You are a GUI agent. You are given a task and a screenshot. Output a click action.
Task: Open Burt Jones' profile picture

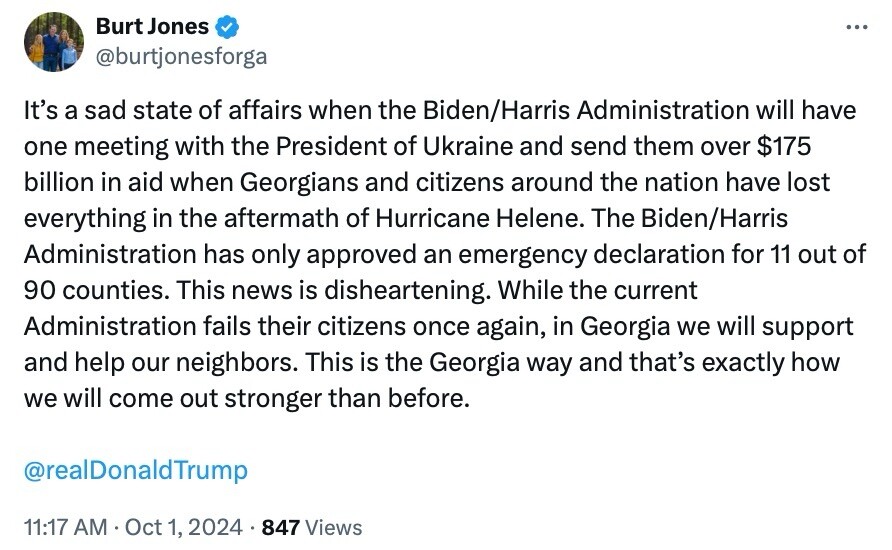[53, 42]
